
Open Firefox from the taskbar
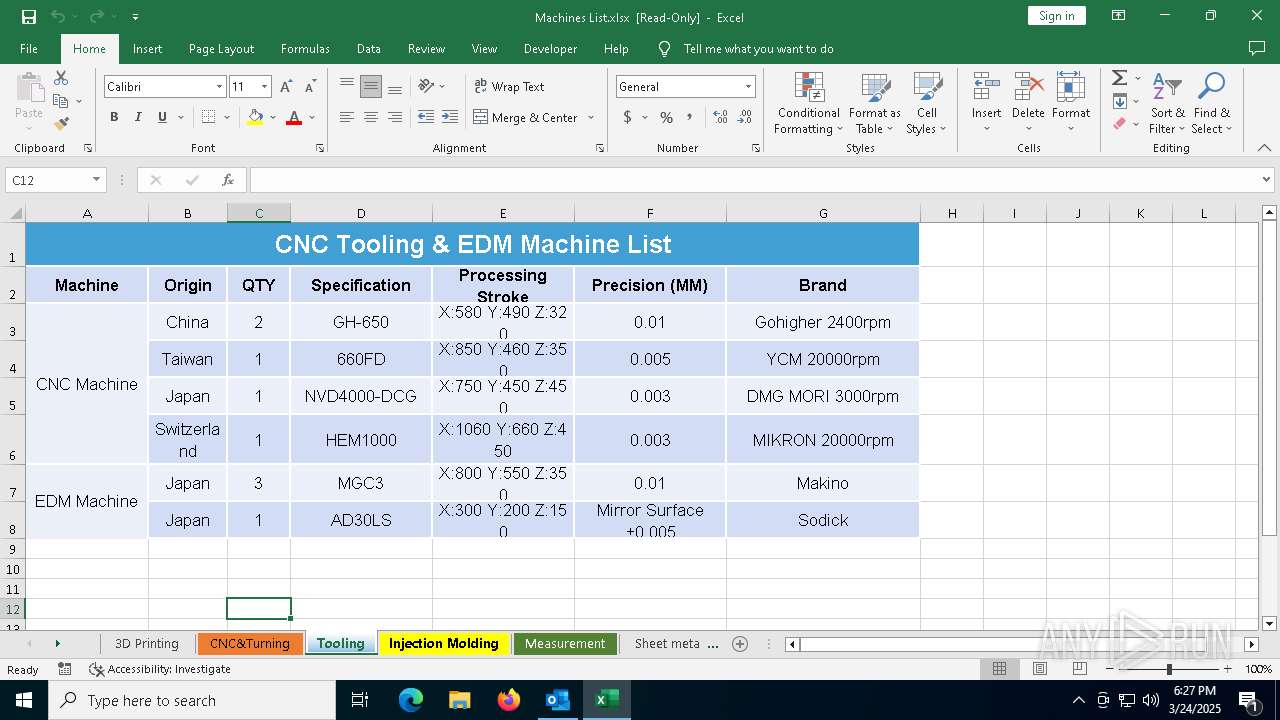coord(509,700)
